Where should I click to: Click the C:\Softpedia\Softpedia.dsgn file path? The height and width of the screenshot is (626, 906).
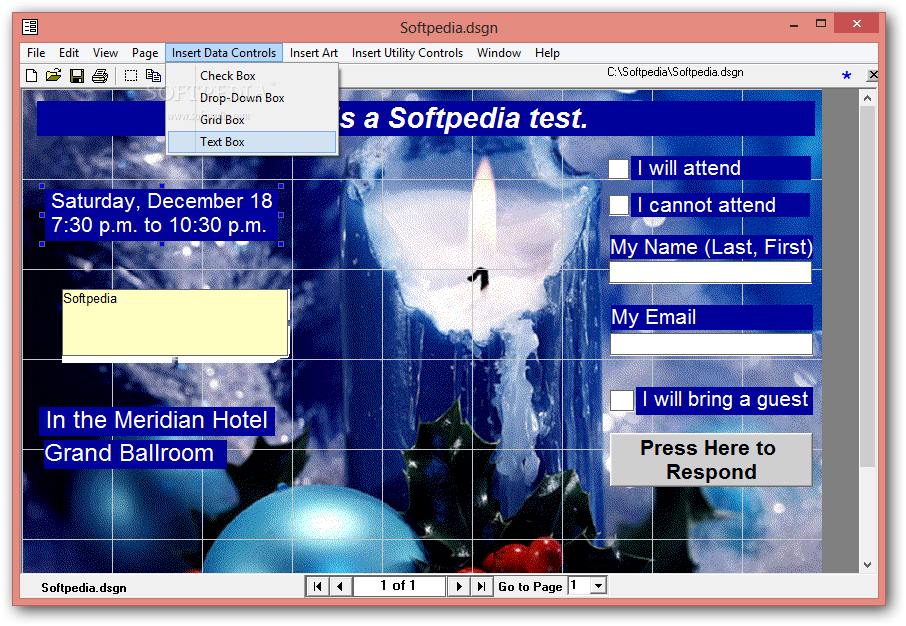(675, 72)
